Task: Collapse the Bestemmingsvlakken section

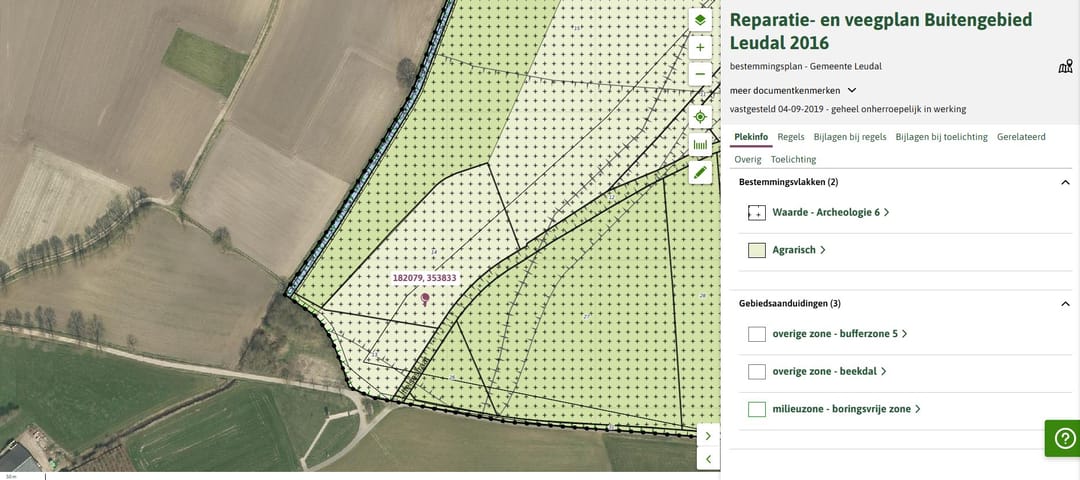Action: point(1065,183)
